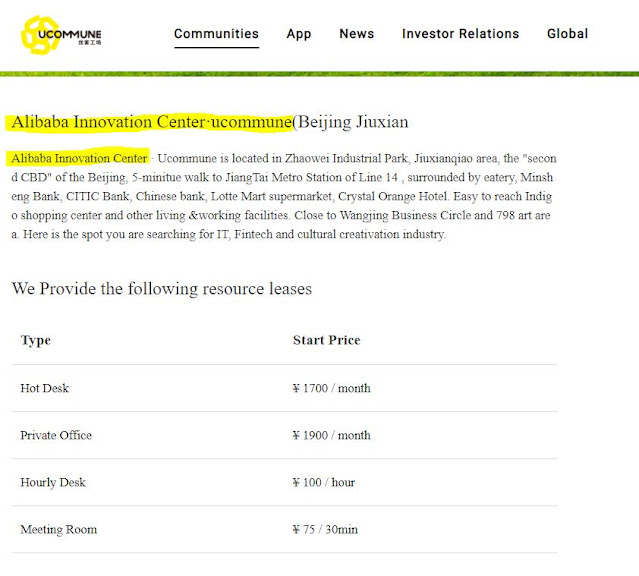Go to the News page
Image resolution: width=639 pixels, height=576 pixels.
357,33
